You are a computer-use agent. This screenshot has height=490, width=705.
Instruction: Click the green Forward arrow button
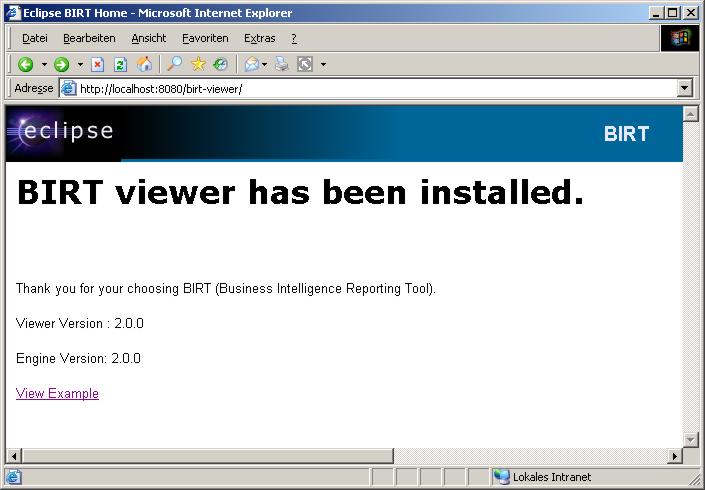point(62,65)
